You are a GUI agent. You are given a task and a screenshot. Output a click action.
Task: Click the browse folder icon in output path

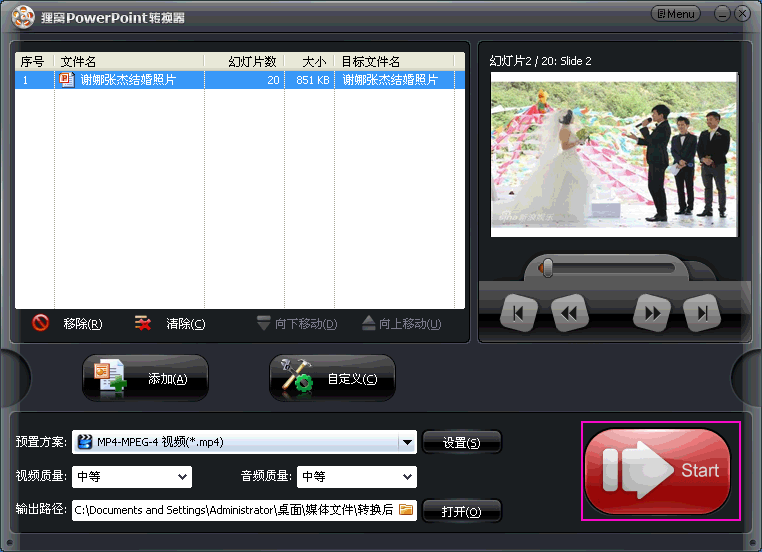pyautogui.click(x=406, y=509)
